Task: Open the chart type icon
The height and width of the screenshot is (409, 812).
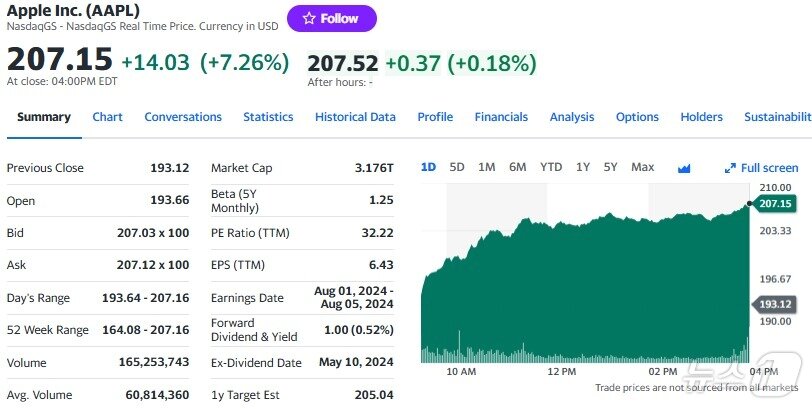Action: (x=684, y=168)
